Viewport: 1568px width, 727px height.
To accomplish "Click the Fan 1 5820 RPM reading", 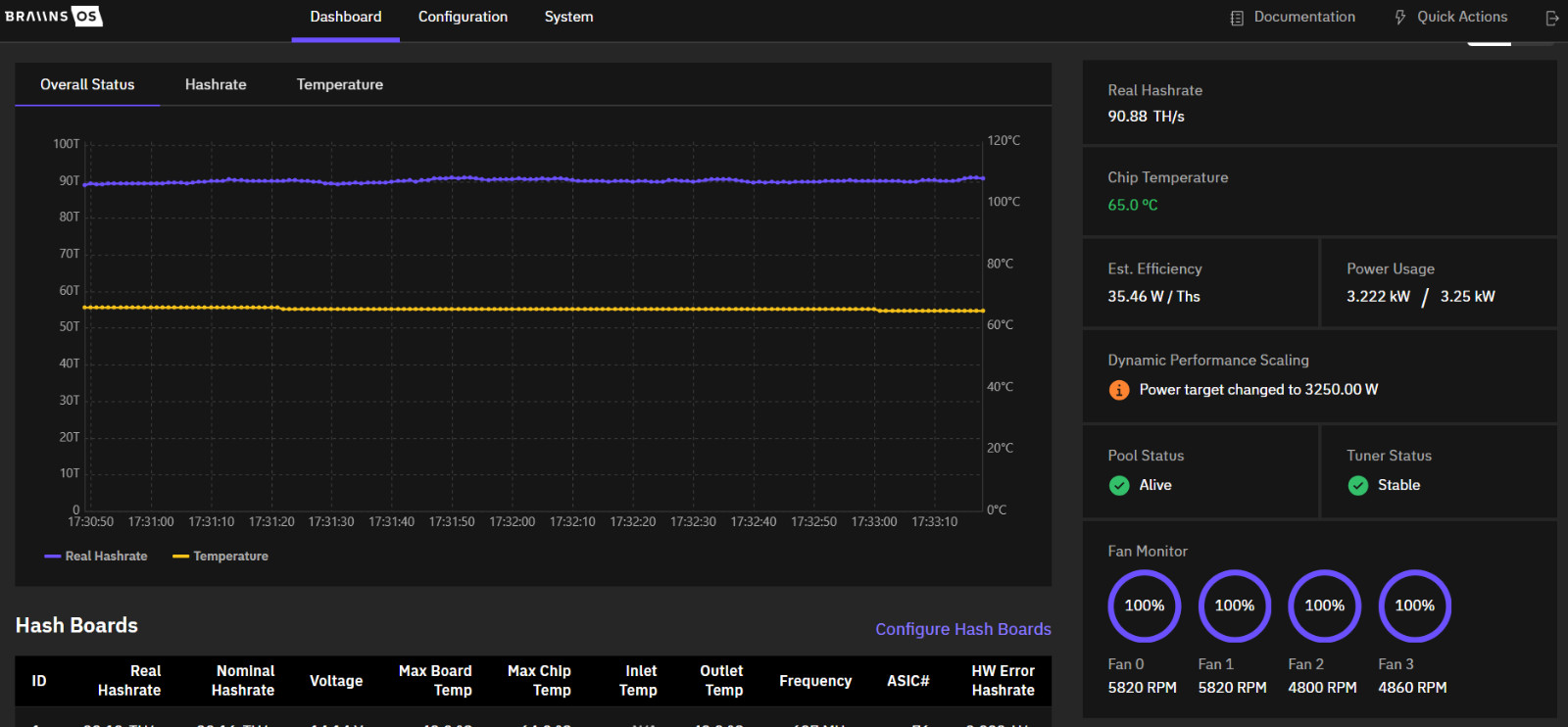I will 1232,688.
